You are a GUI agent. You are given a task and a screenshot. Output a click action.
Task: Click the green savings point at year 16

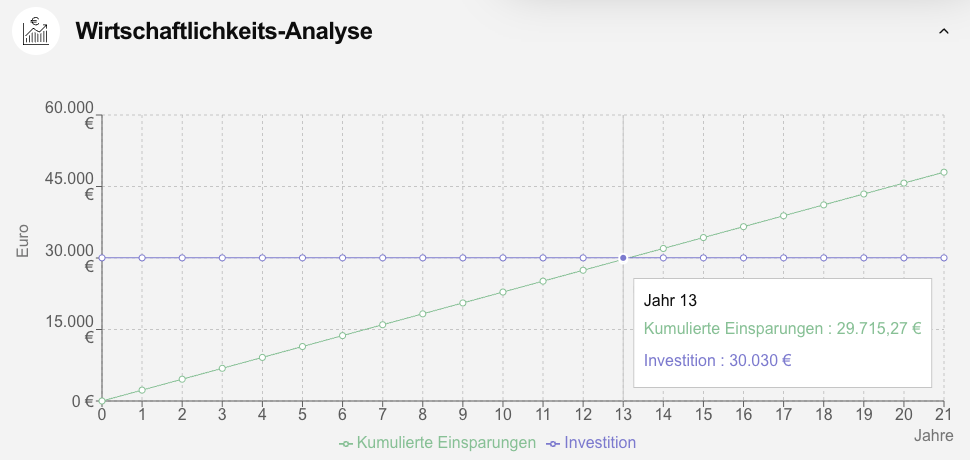743,227
